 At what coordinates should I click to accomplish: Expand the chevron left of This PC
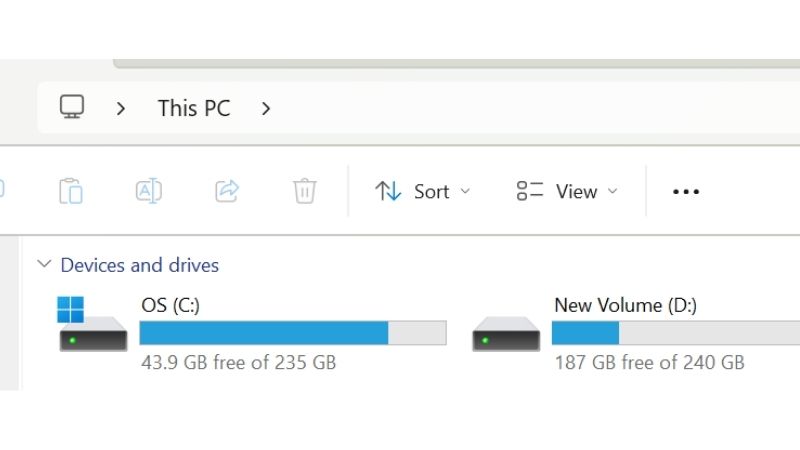coord(121,108)
